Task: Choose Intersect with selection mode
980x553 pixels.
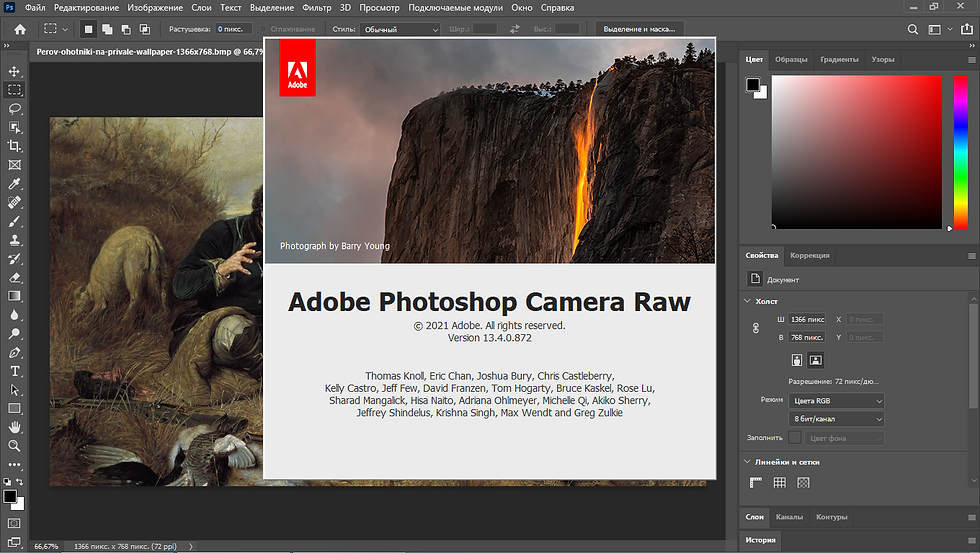Action: 145,29
